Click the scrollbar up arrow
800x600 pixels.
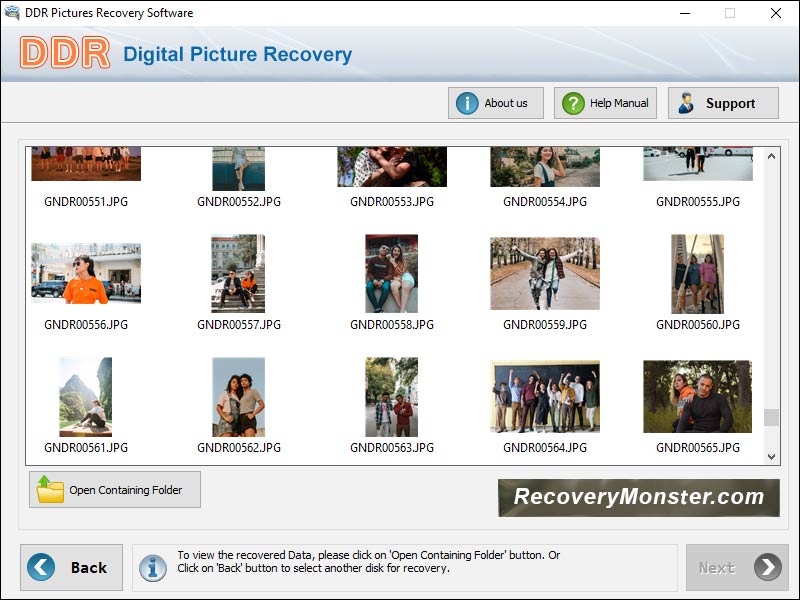coord(770,155)
